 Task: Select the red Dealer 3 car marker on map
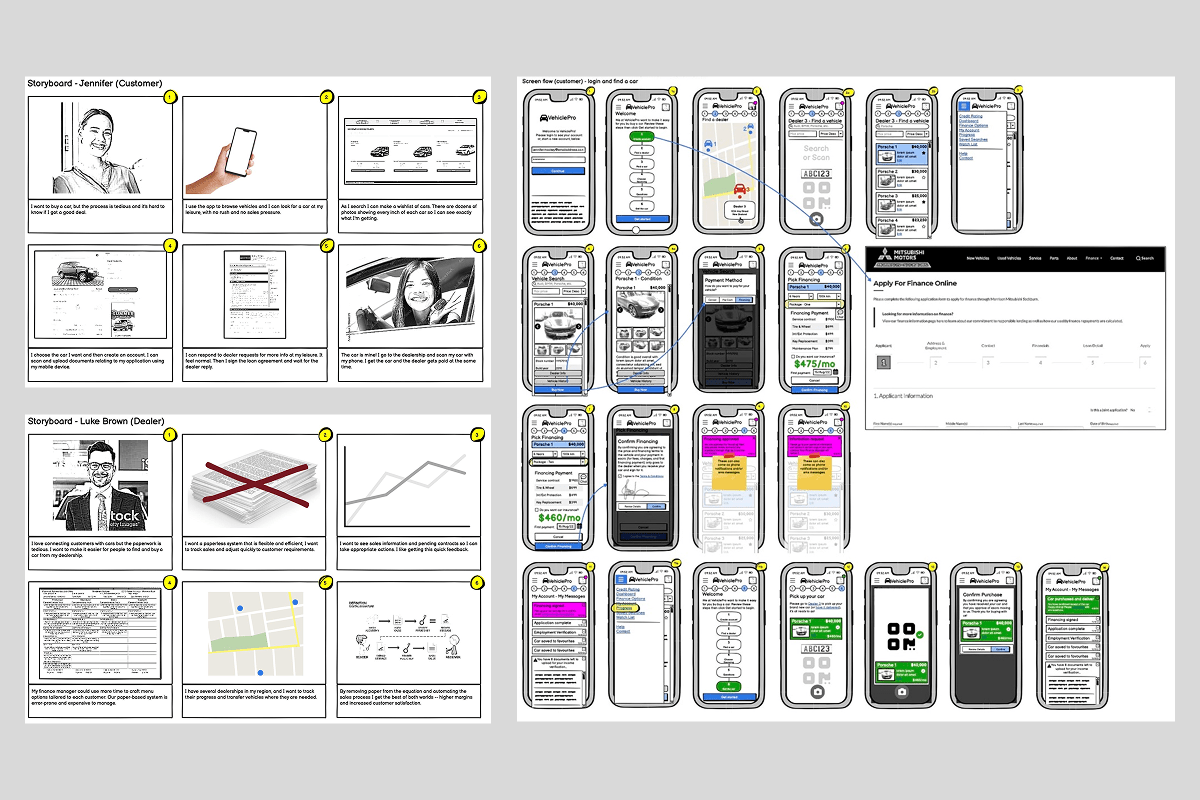738,189
